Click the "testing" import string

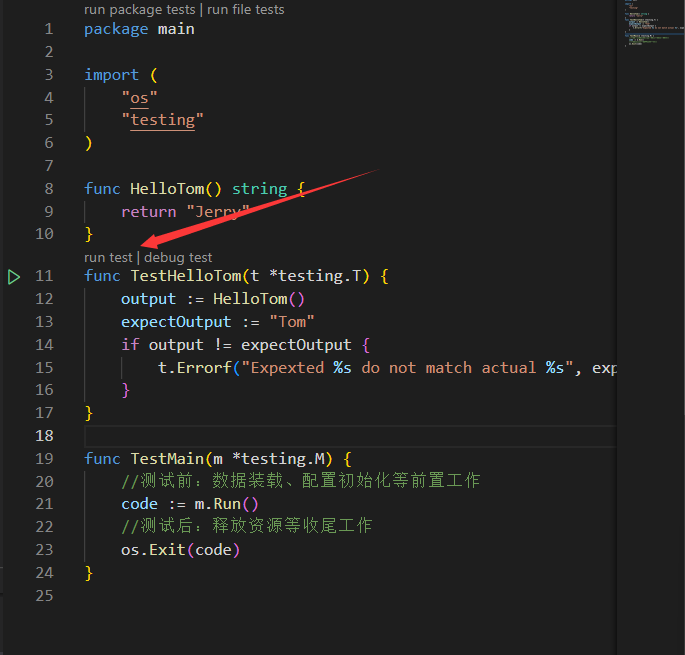163,120
